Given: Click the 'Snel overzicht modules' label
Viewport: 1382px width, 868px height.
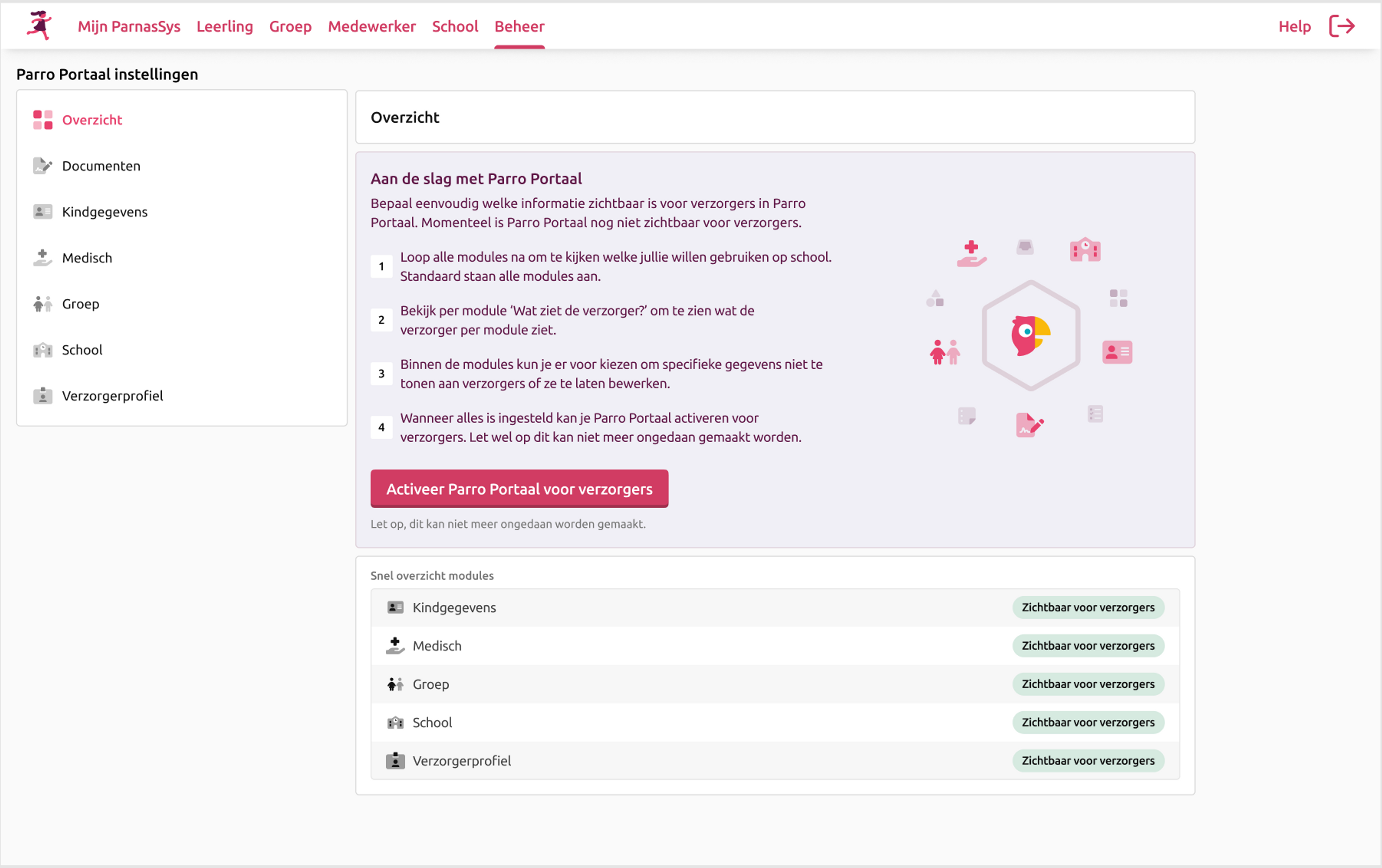Looking at the screenshot, I should (432, 575).
